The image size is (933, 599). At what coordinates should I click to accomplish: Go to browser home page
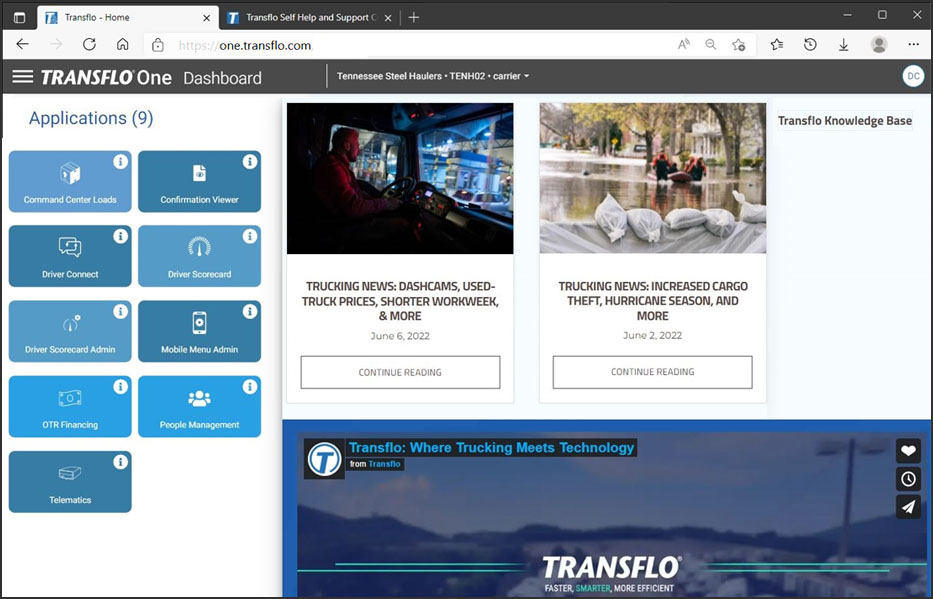click(123, 45)
